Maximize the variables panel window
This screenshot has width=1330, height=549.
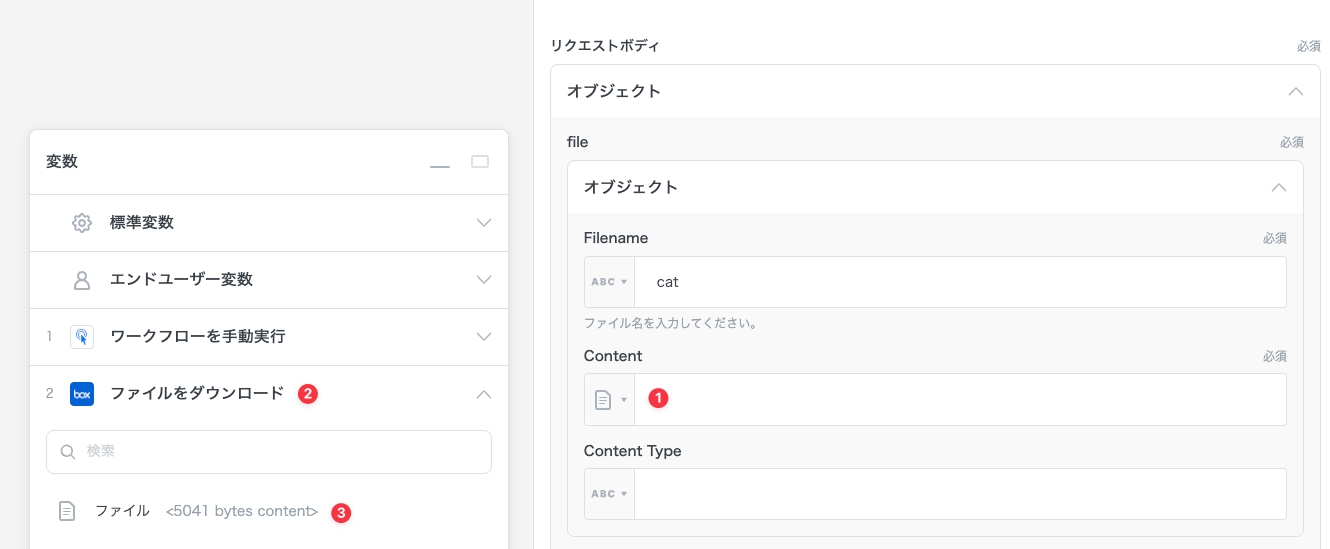pyautogui.click(x=480, y=162)
